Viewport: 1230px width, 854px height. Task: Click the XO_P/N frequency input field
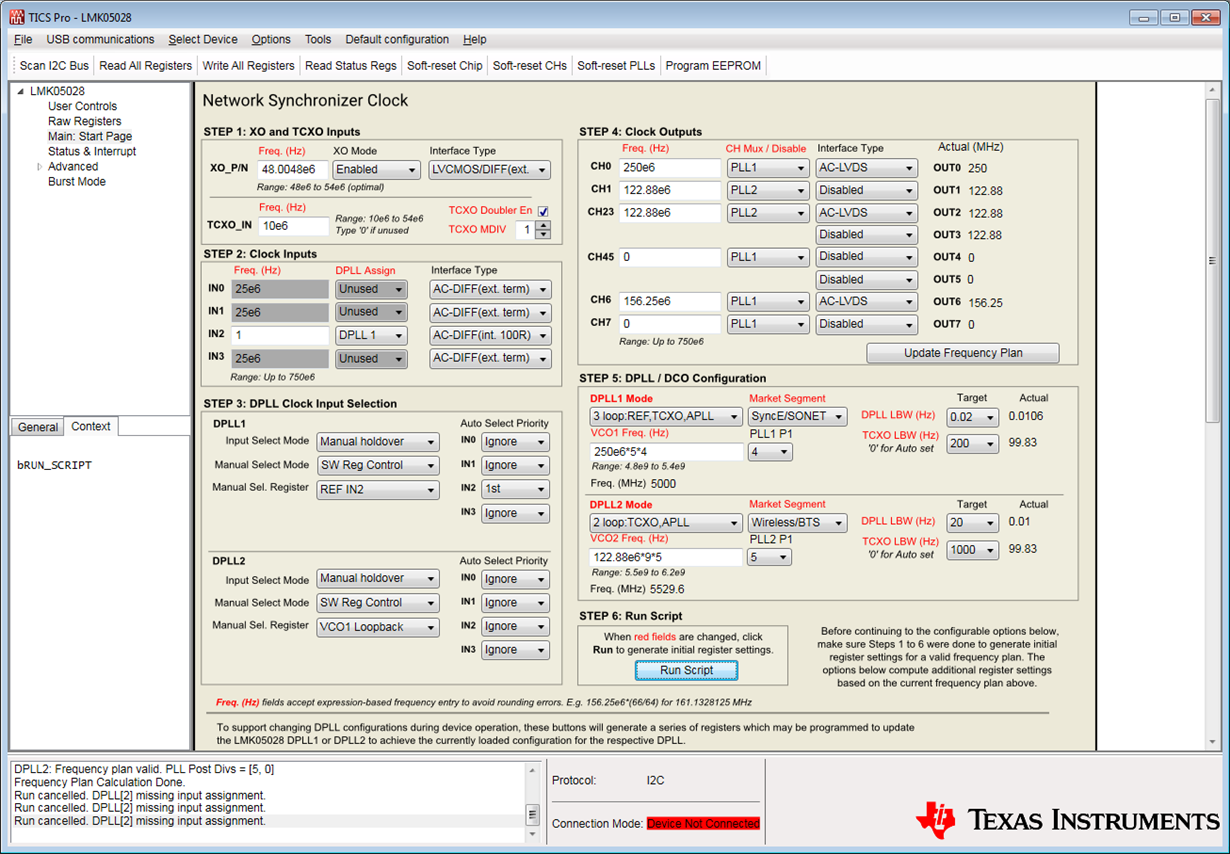click(293, 170)
